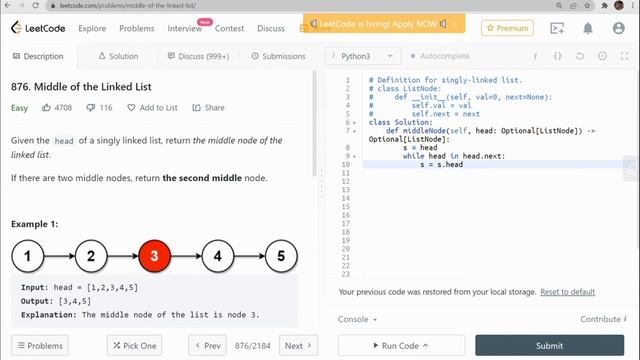
Task: Click the Easy difficulty label
Action: click(19, 108)
